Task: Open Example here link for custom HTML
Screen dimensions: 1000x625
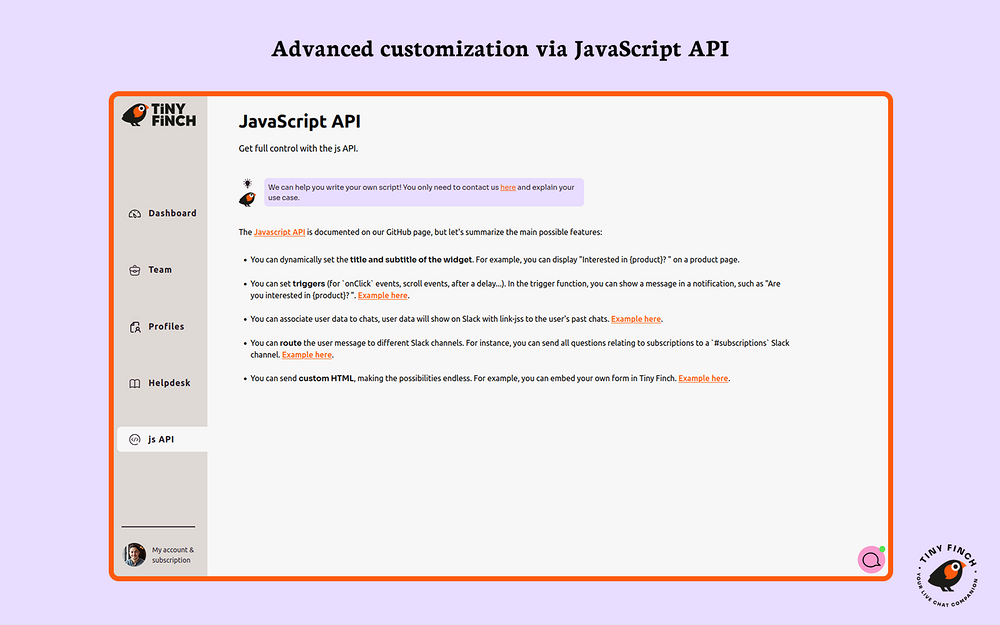Action: click(703, 378)
